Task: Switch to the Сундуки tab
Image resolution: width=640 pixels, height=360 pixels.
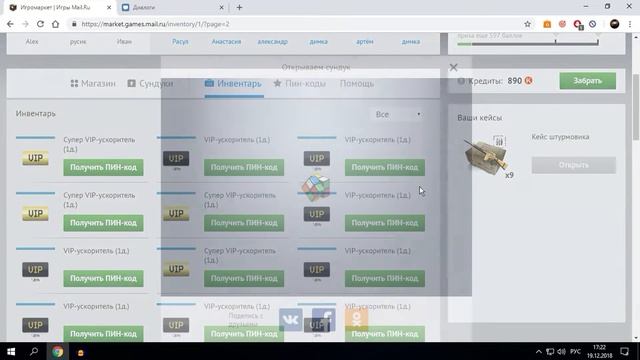Action: [x=150, y=83]
